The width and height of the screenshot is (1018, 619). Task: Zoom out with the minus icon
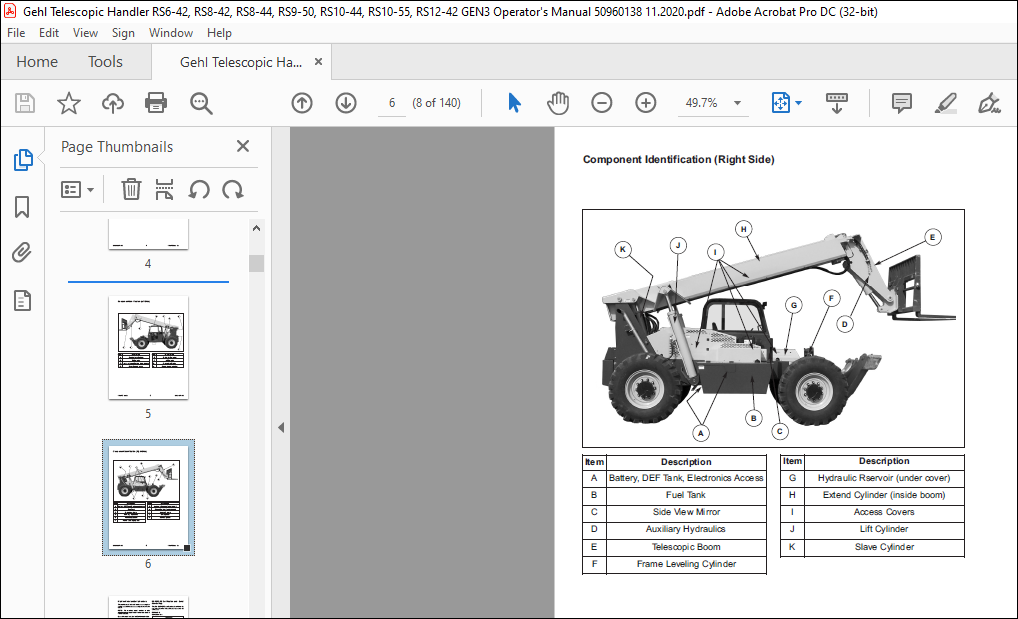602,103
